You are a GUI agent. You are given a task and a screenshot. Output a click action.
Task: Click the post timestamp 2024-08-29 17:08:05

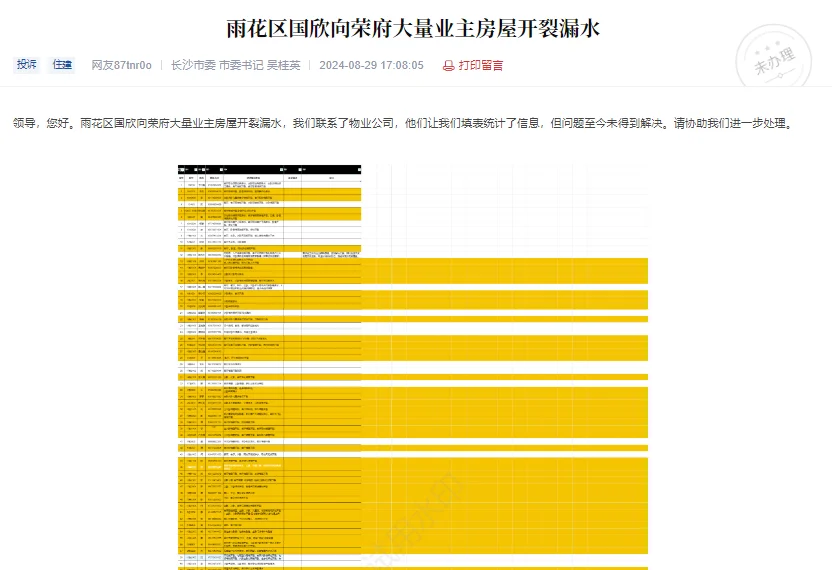[371, 65]
